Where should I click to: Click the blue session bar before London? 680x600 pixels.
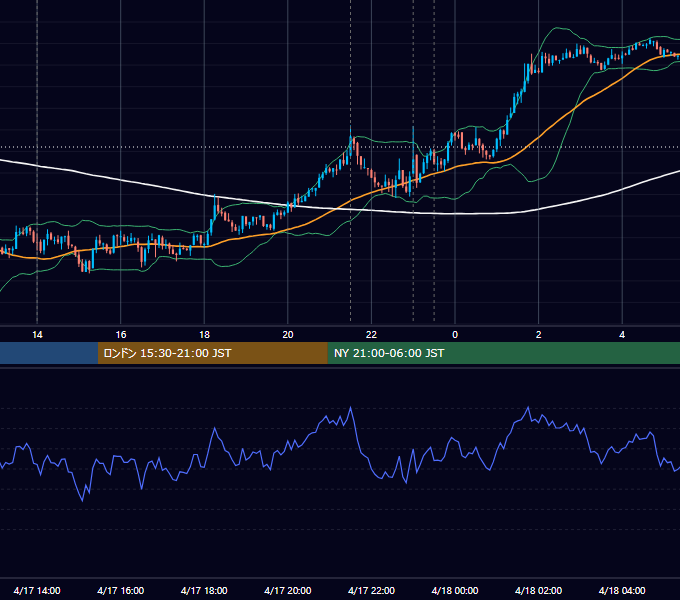49,353
